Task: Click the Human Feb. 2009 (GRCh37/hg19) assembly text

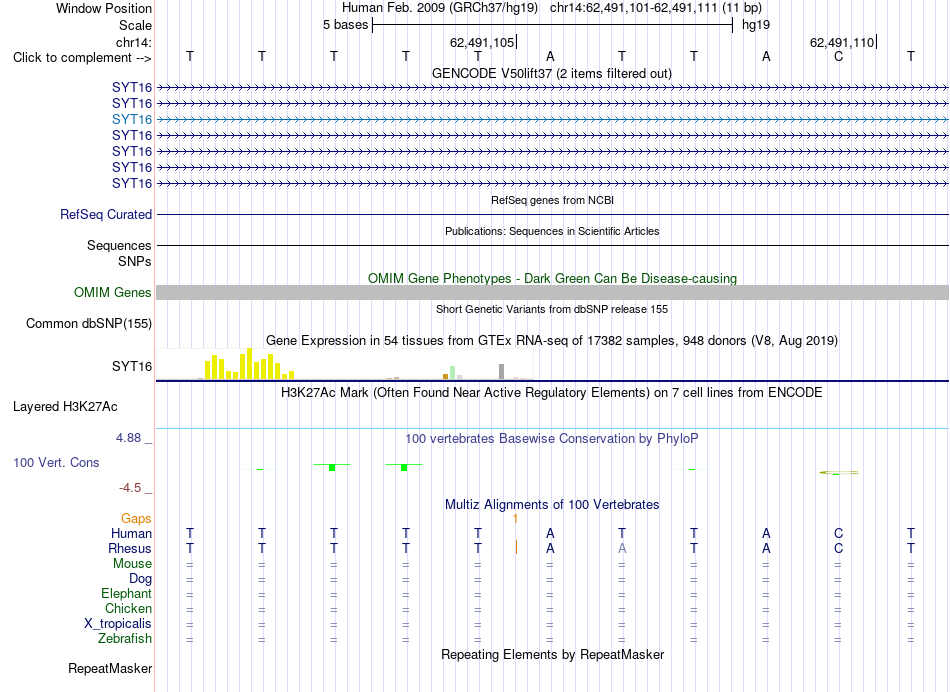Action: [440, 8]
